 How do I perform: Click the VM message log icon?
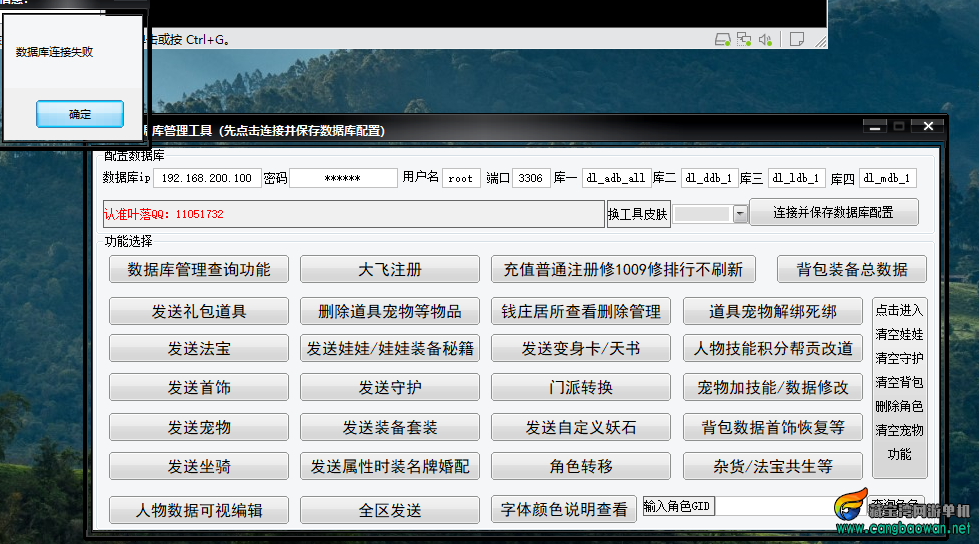click(797, 39)
